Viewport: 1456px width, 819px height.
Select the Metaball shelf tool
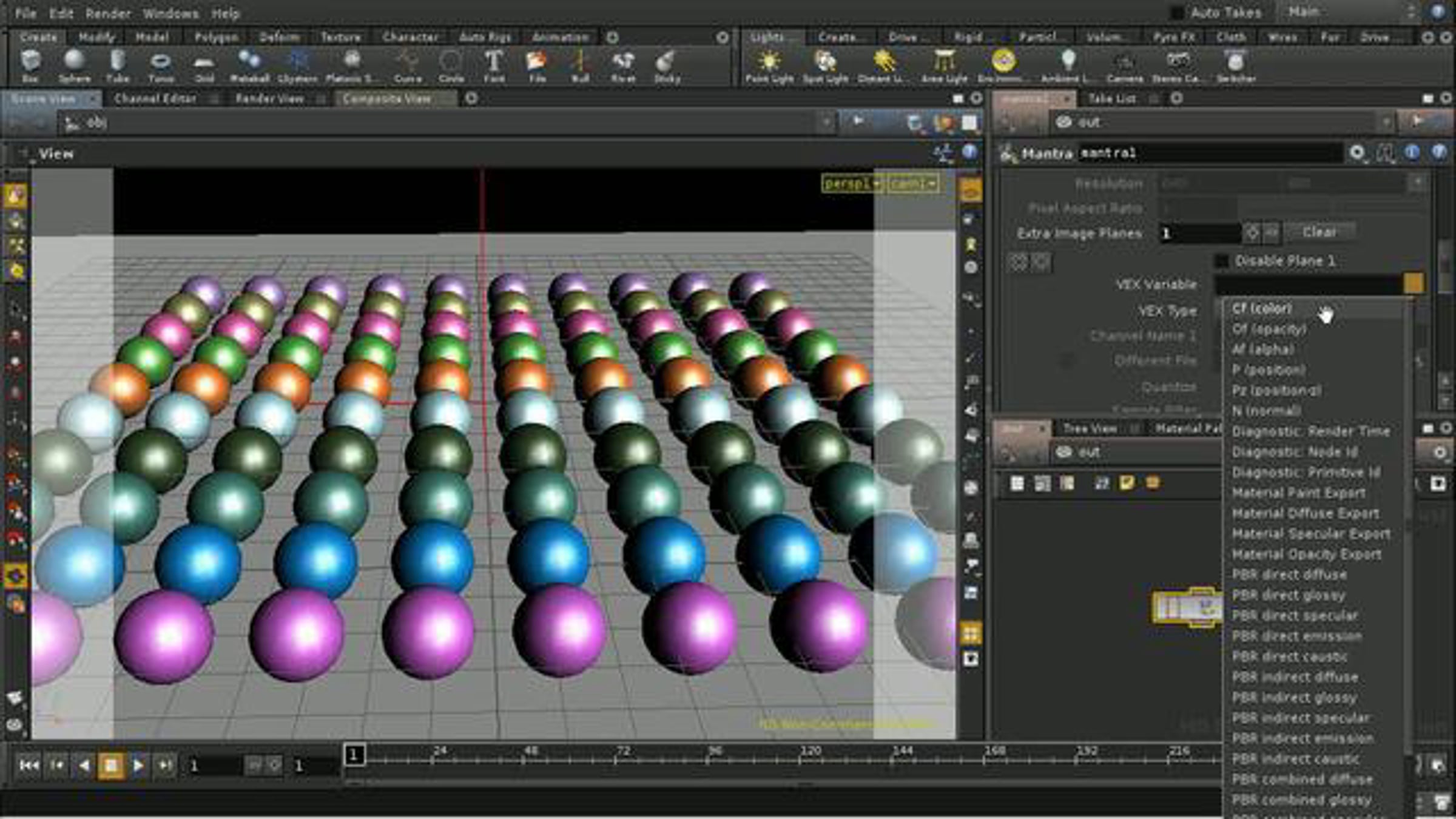[x=249, y=66]
